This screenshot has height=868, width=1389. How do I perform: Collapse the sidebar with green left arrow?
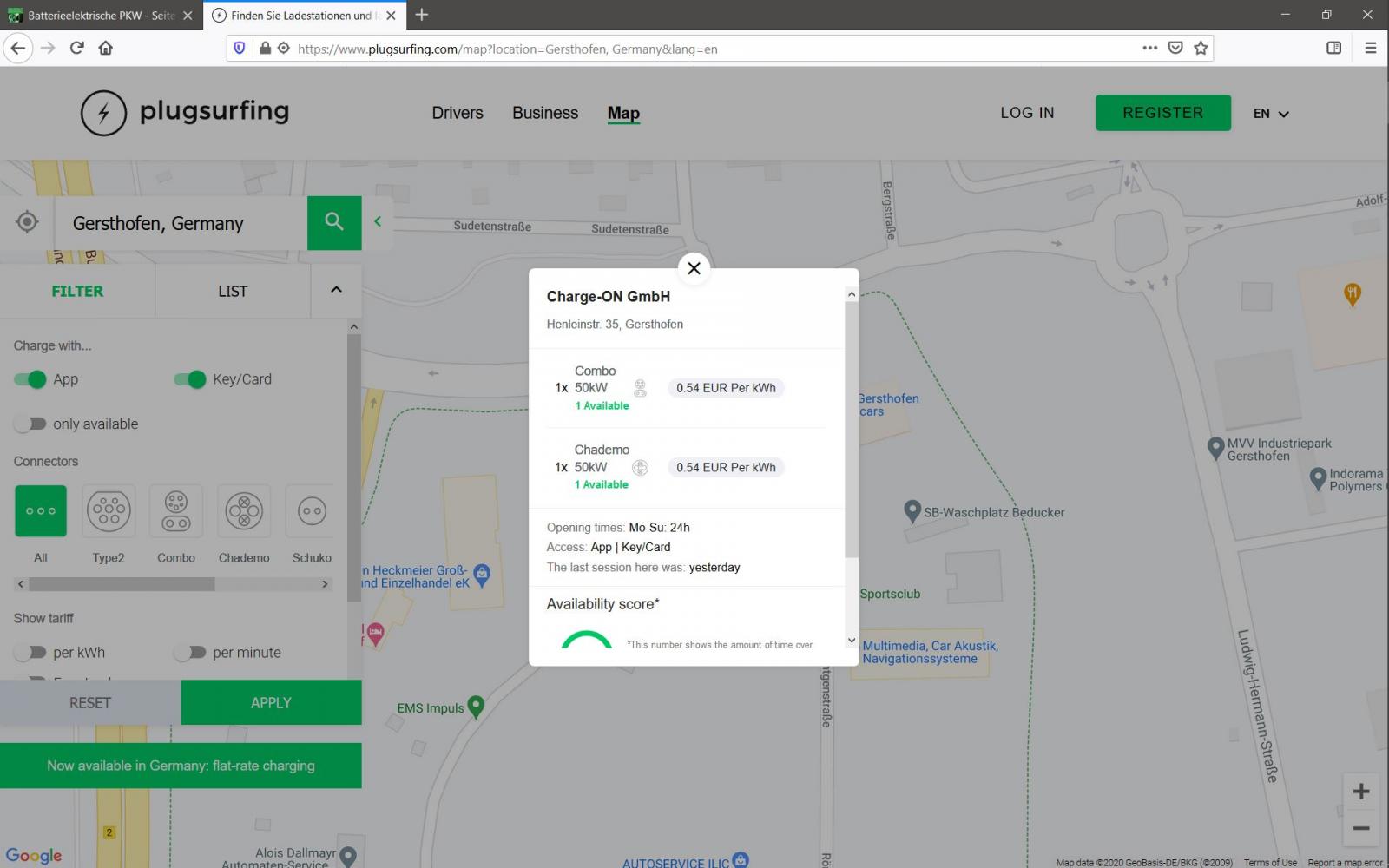(x=378, y=221)
